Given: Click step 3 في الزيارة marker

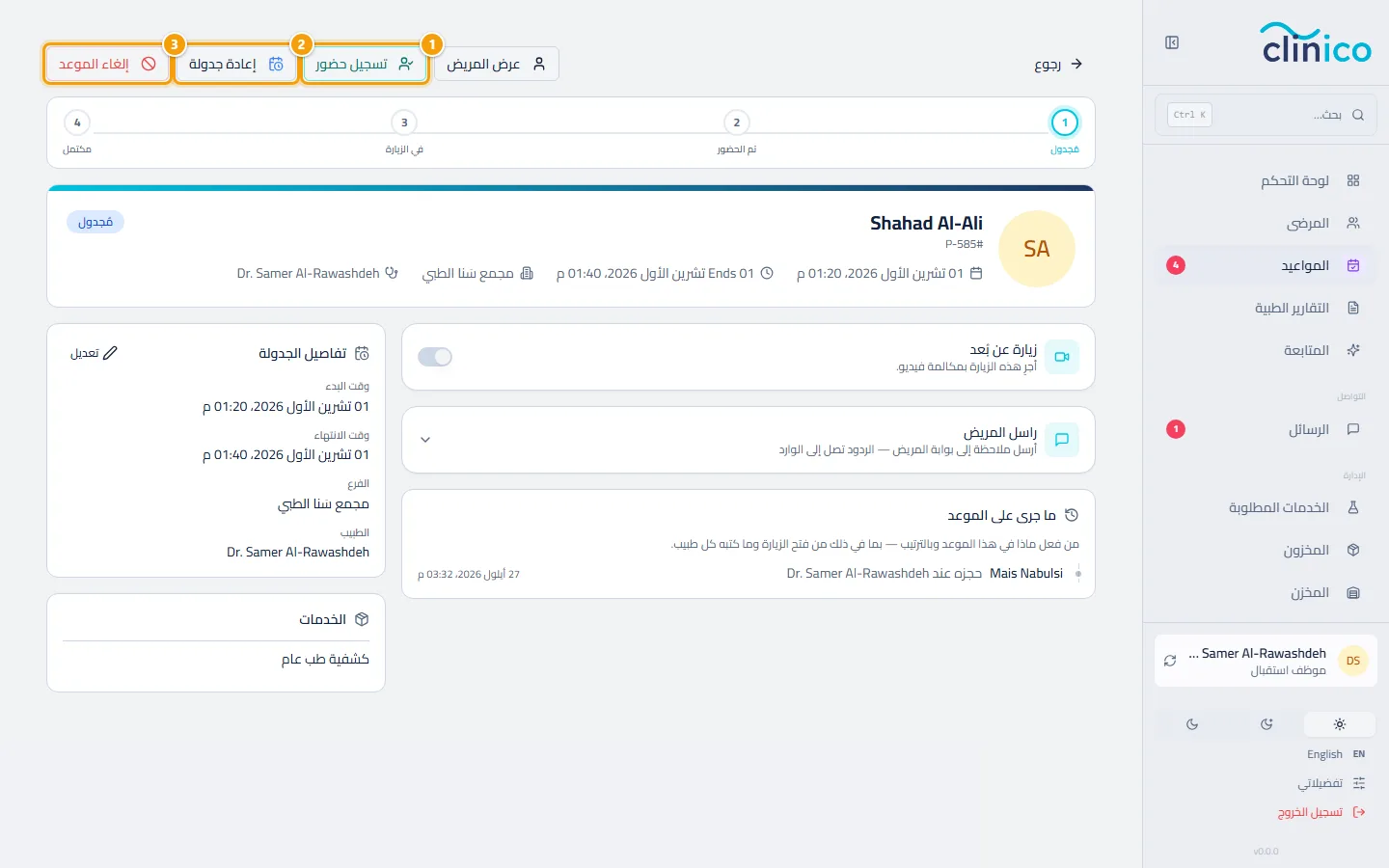Looking at the screenshot, I should [404, 122].
